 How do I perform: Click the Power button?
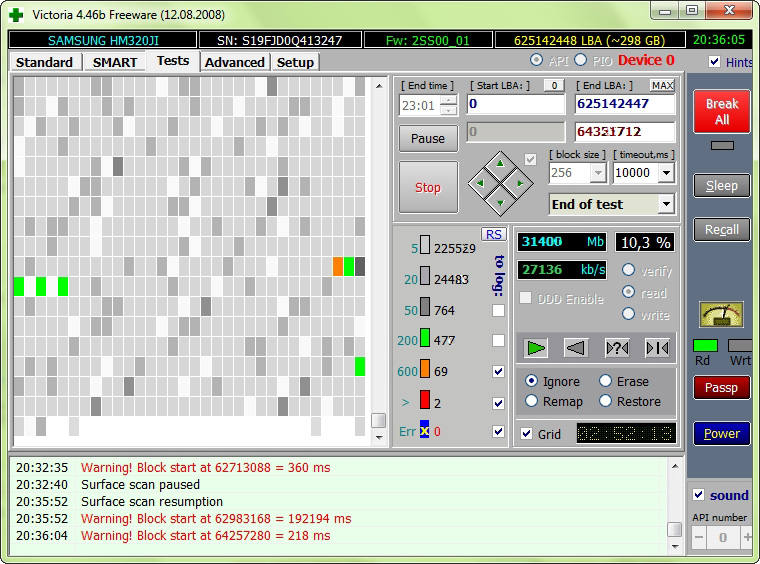[722, 434]
